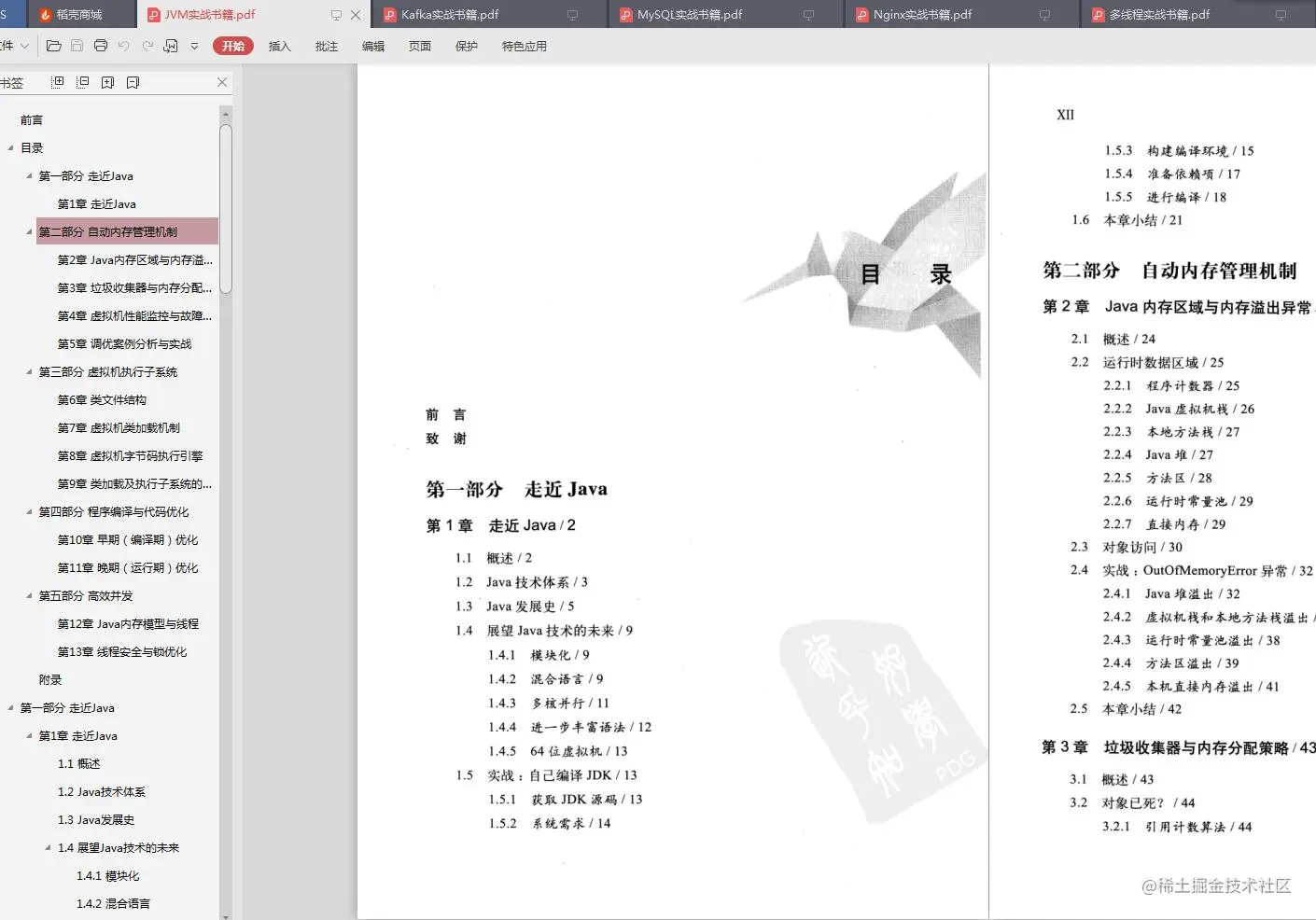The image size is (1316, 920).
Task: Collapse the 第二部分 自动内存管理机制 tree node
Action: pos(28,231)
